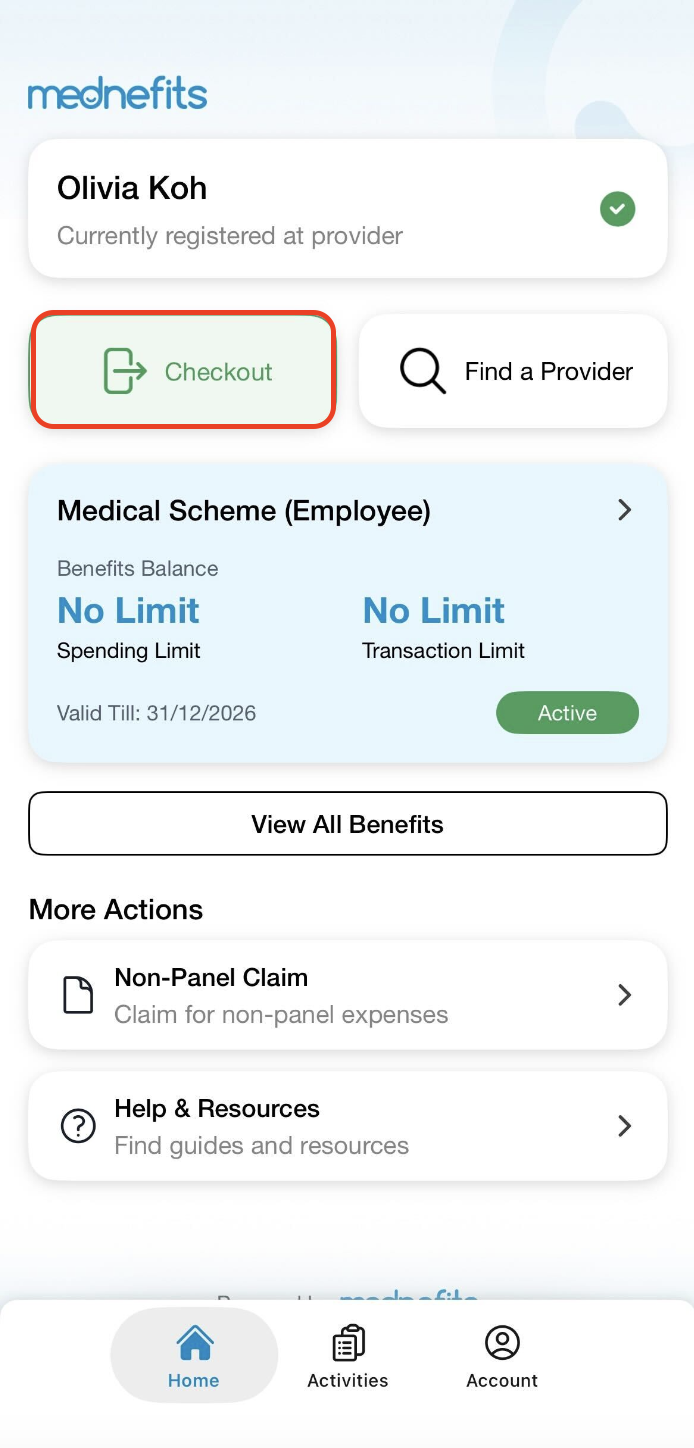Image resolution: width=694 pixels, height=1448 pixels.
Task: Open Help & Resources arrow chevron
Action: pos(625,1126)
